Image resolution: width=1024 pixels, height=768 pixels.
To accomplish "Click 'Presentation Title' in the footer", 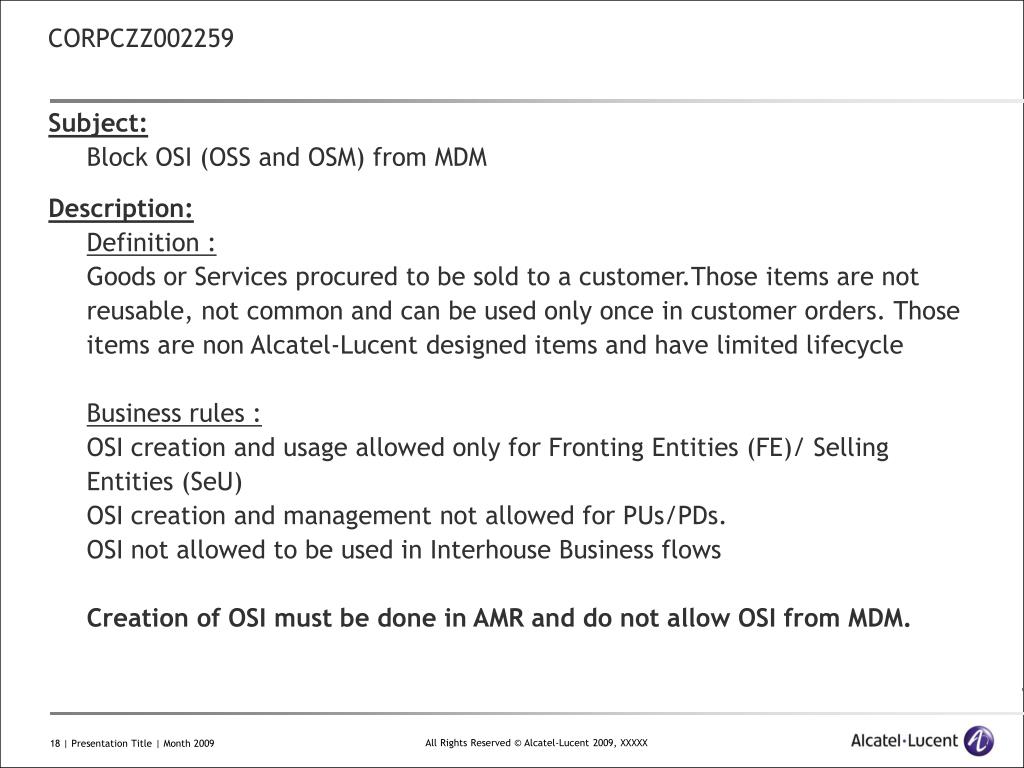I will pos(111,743).
